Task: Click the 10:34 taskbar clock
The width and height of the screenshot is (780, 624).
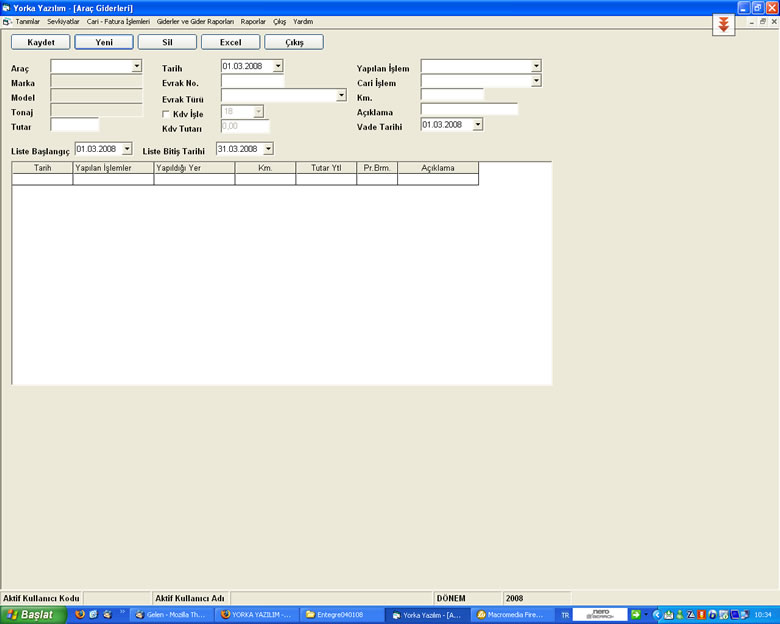Action: click(763, 615)
